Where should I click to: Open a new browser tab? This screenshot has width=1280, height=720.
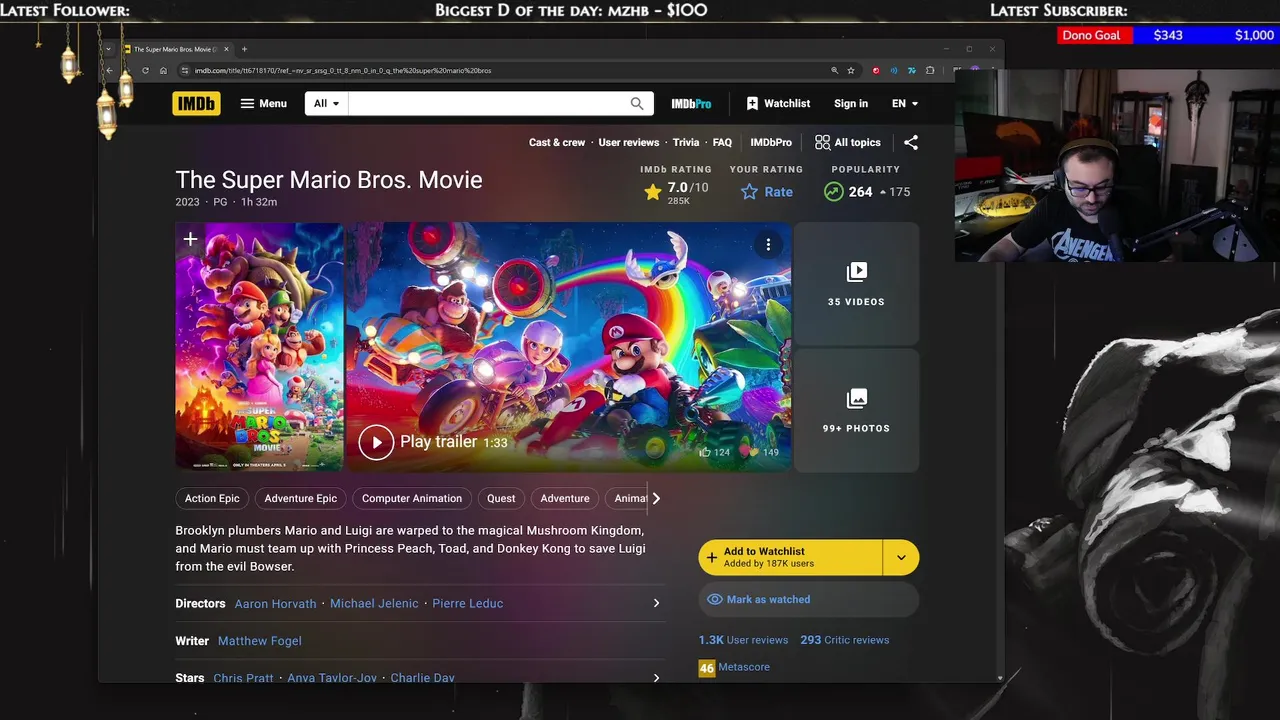point(244,49)
